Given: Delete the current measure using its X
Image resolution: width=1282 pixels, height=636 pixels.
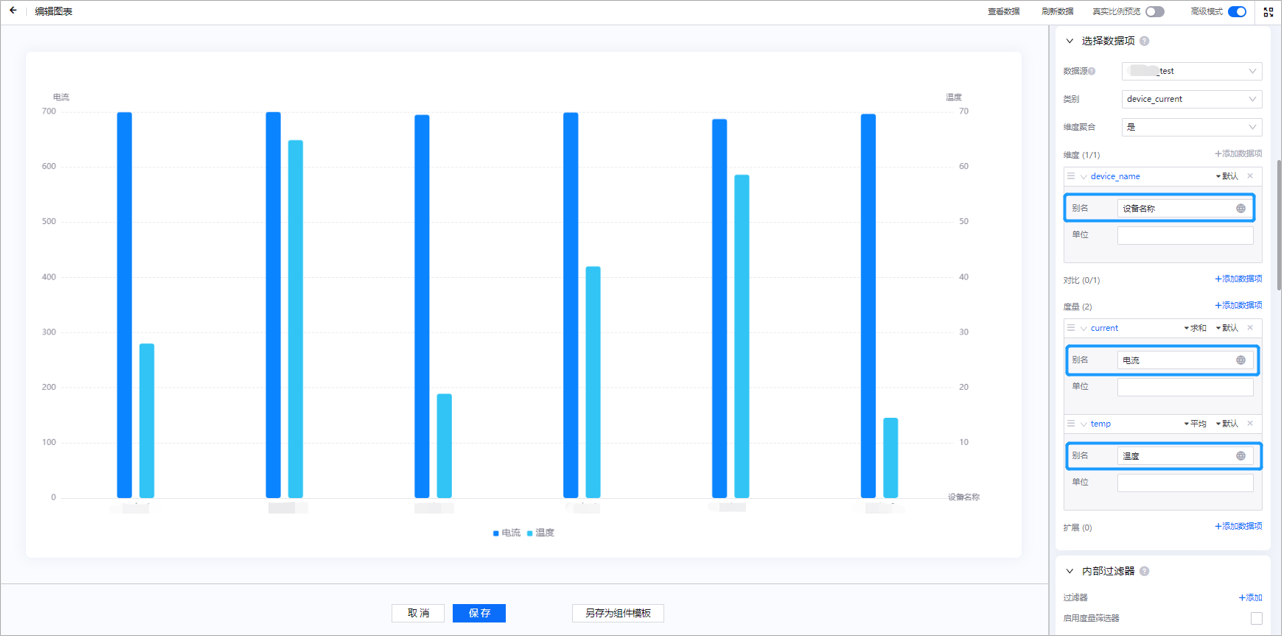Looking at the screenshot, I should click(x=1250, y=328).
